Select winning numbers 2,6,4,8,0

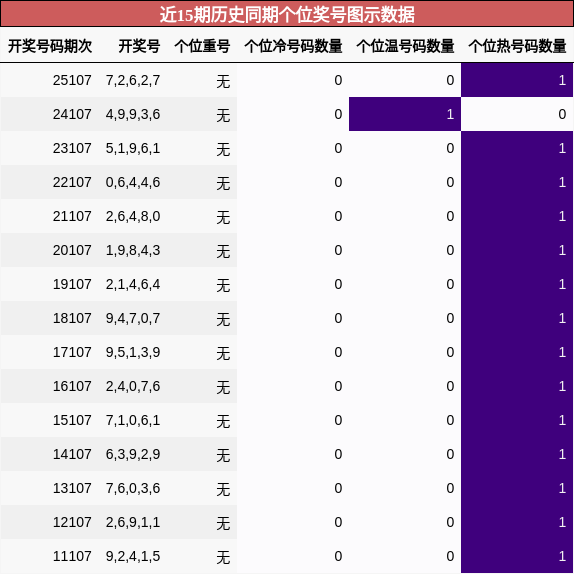[133, 217]
